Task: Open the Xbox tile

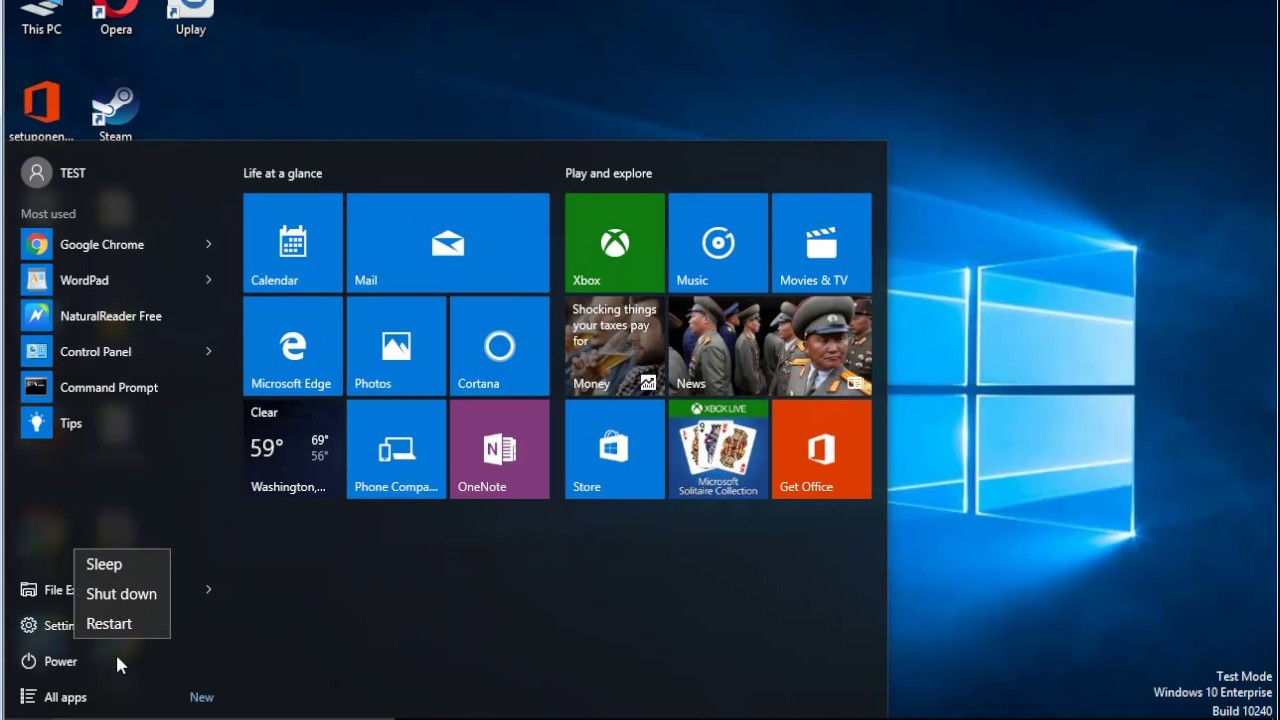Action: coord(615,243)
